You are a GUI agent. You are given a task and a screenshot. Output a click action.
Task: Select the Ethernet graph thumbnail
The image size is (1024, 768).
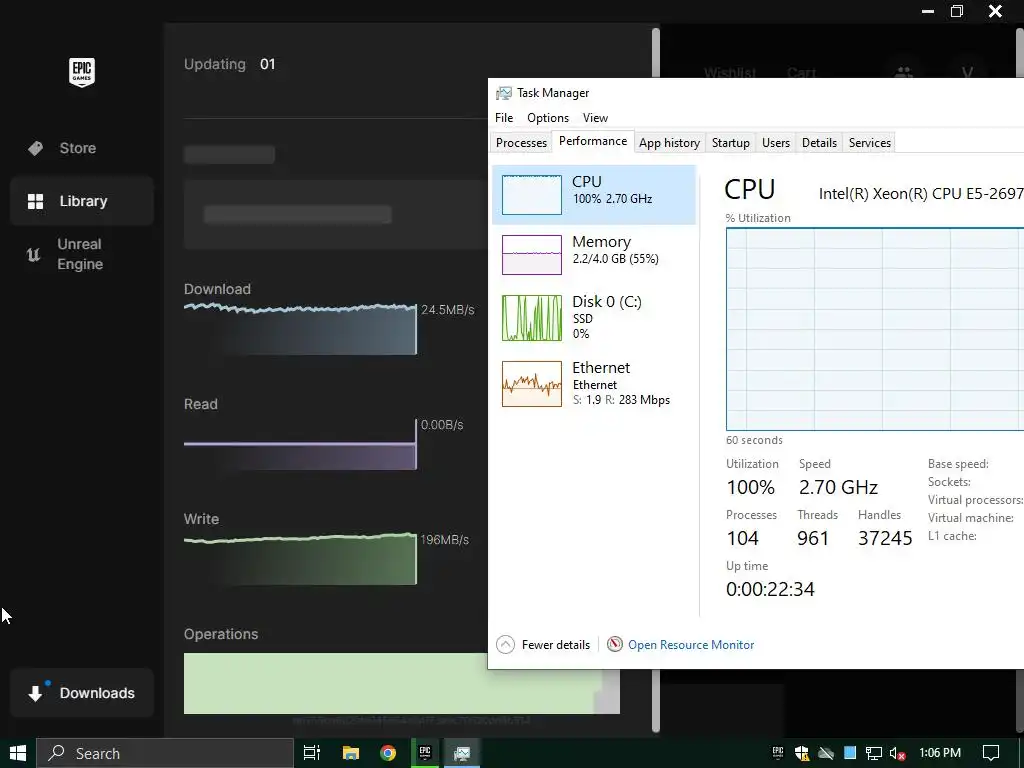(x=532, y=384)
